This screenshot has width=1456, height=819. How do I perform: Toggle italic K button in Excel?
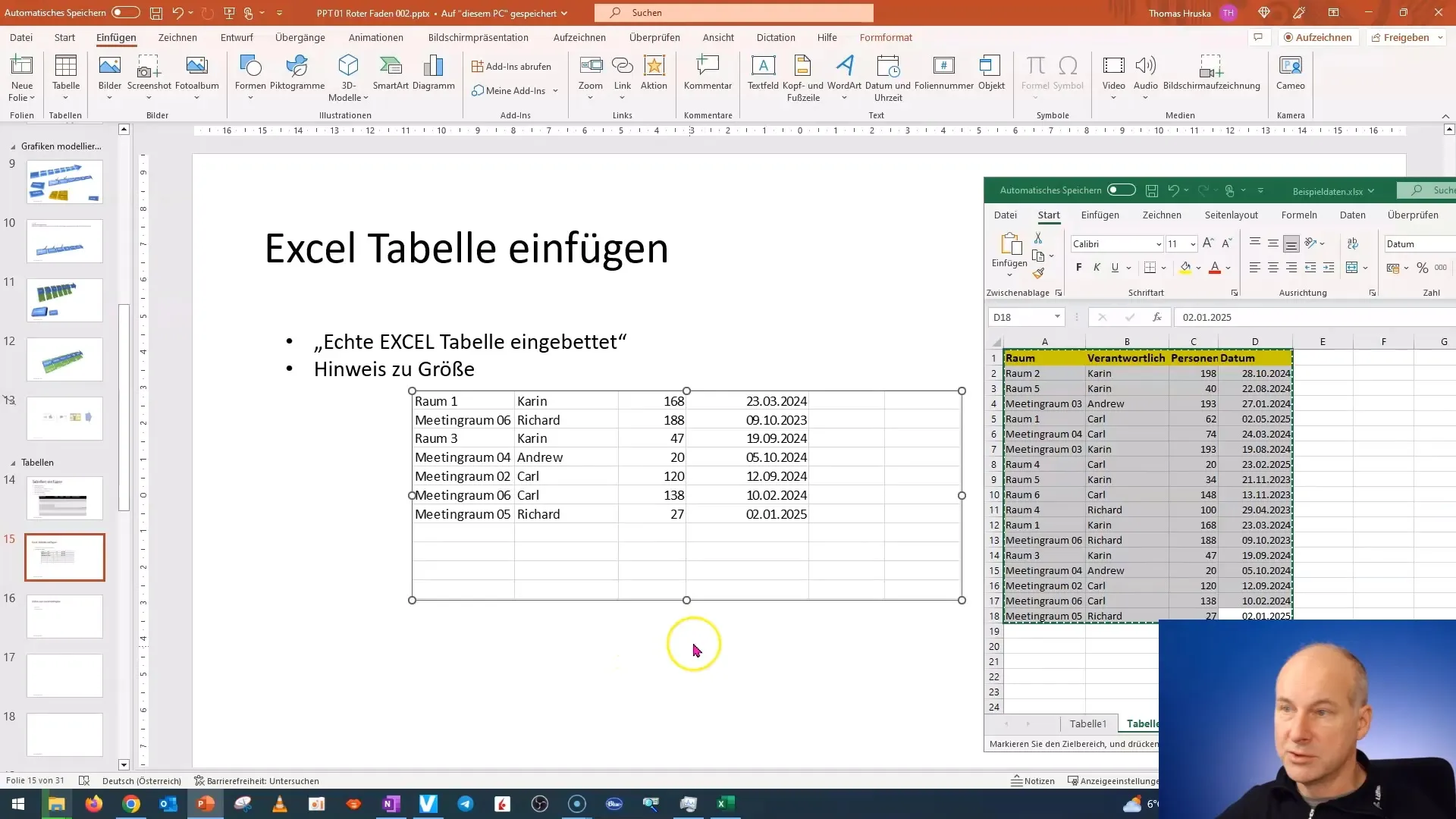[x=1097, y=268]
